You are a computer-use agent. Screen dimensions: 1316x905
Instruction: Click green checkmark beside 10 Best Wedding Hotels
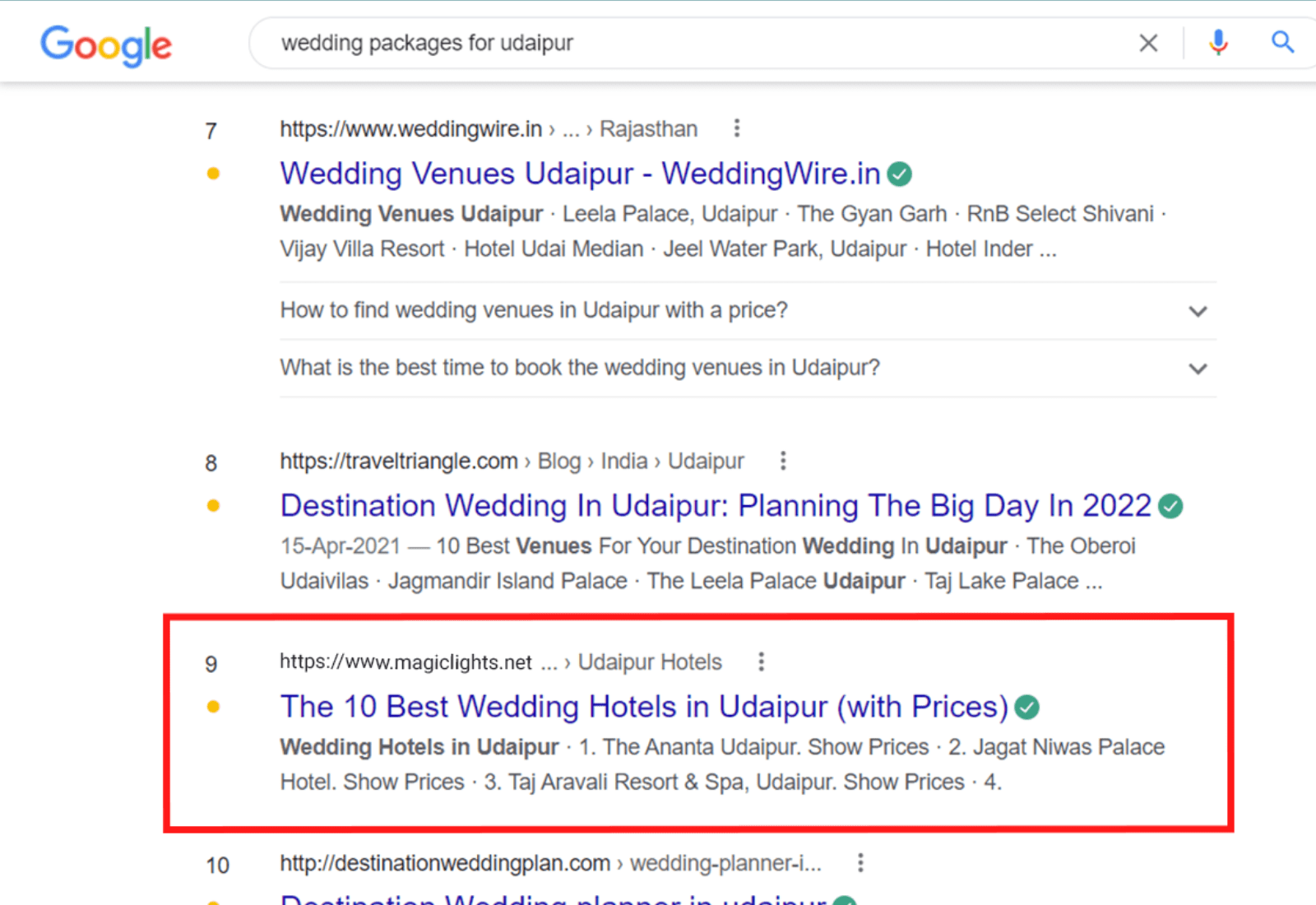pyautogui.click(x=1026, y=708)
